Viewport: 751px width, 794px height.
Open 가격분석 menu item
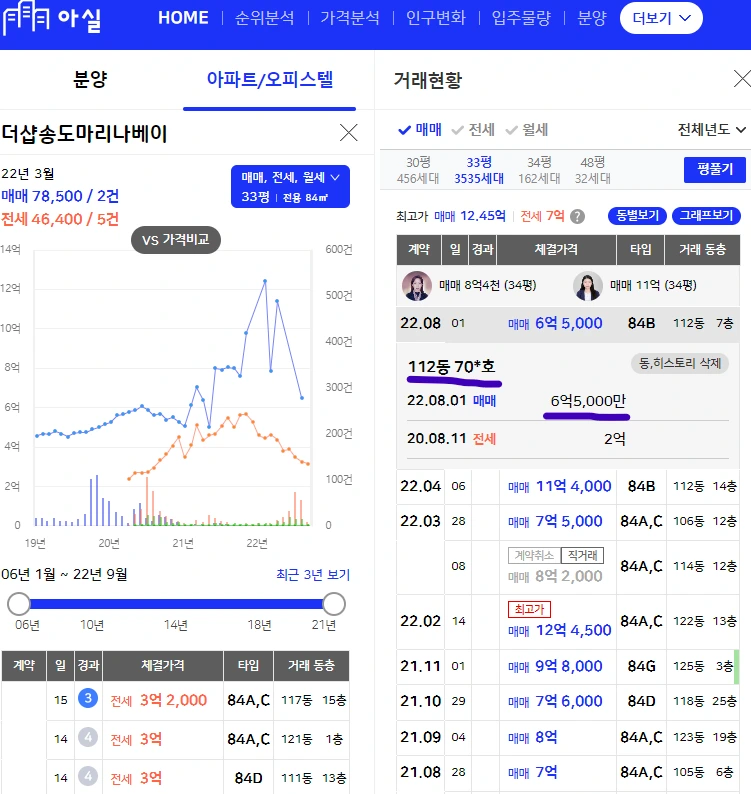click(x=350, y=18)
